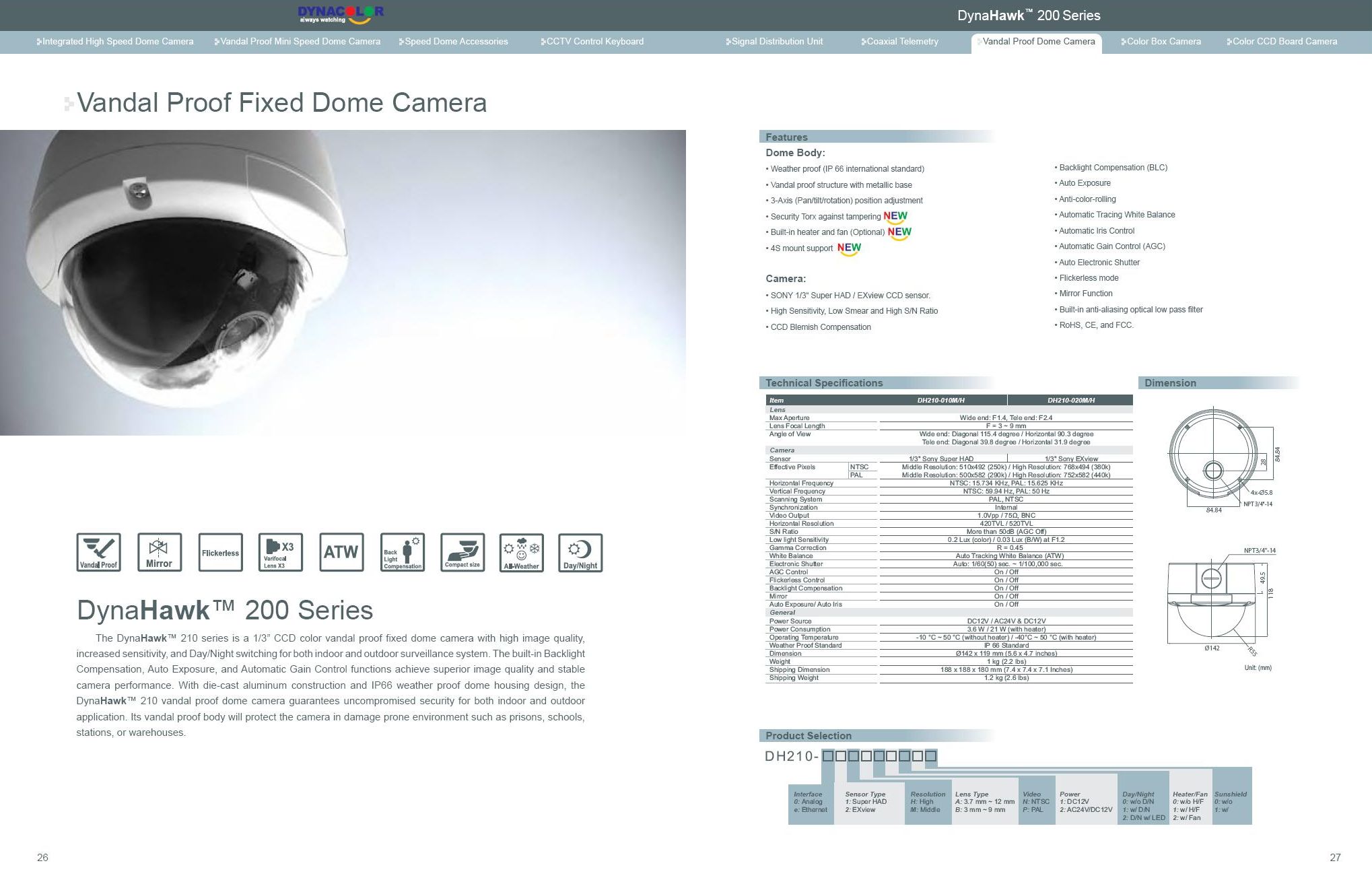Screen dimensions: 1372x884
Task: Open CCTV Control Keyboard tab
Action: 592,42
